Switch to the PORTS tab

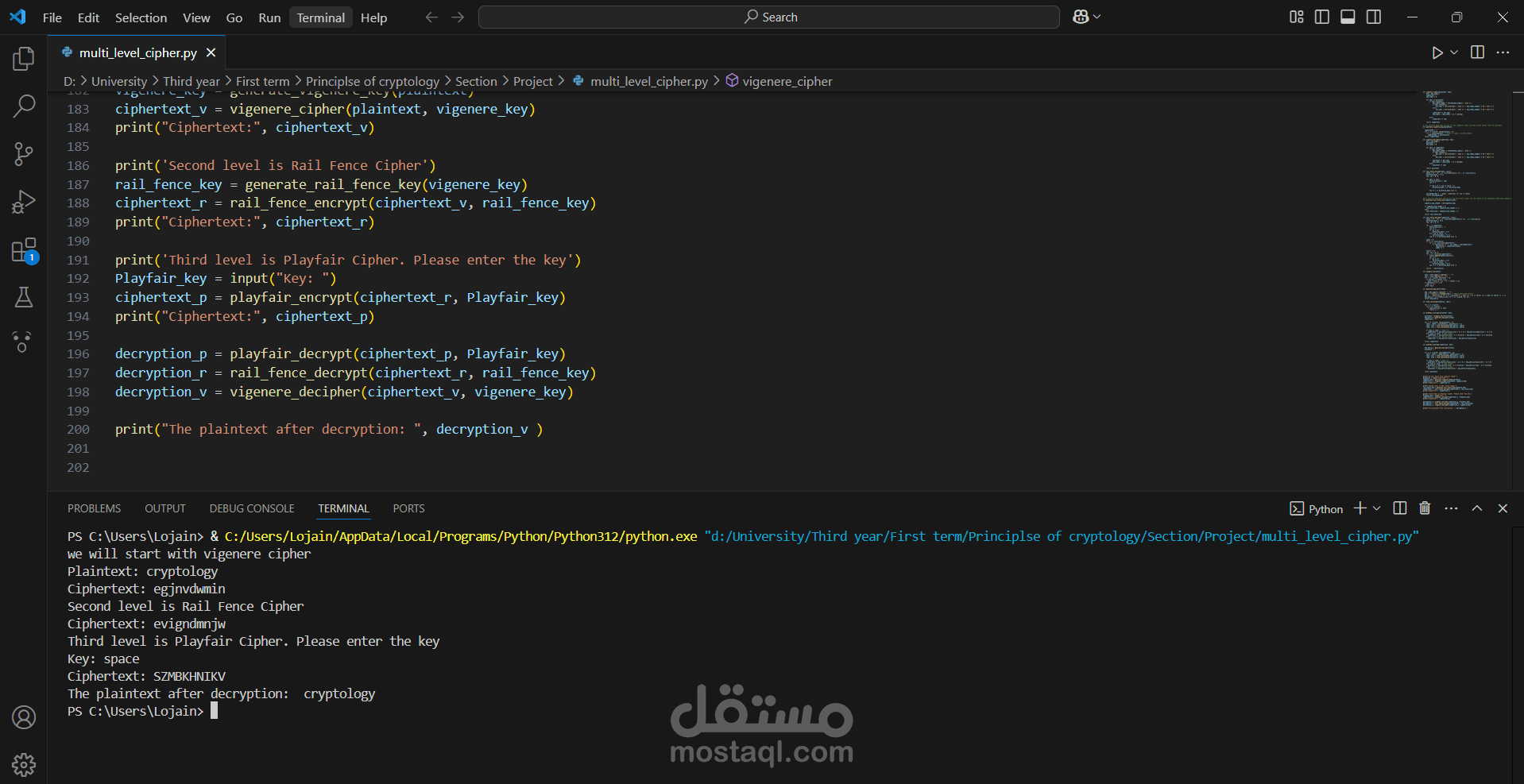point(408,508)
